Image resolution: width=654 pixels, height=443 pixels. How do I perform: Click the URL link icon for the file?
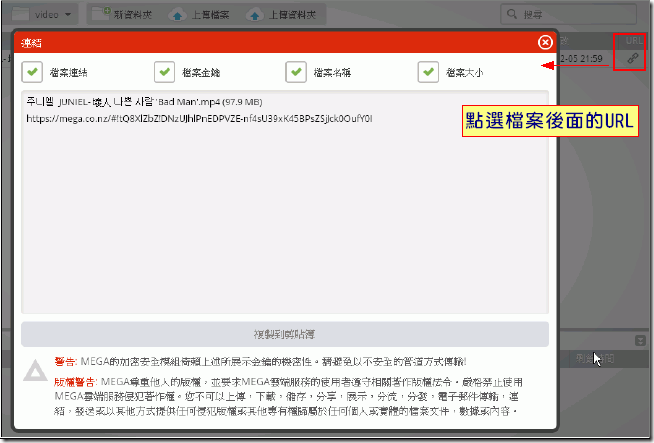click(x=631, y=59)
